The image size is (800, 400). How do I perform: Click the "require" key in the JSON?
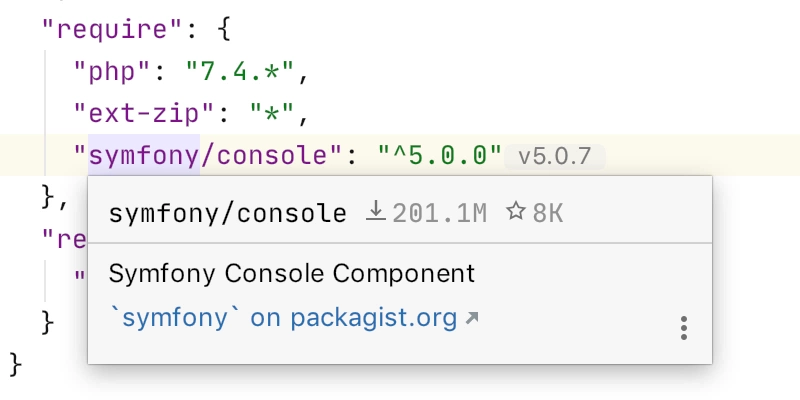(x=112, y=30)
